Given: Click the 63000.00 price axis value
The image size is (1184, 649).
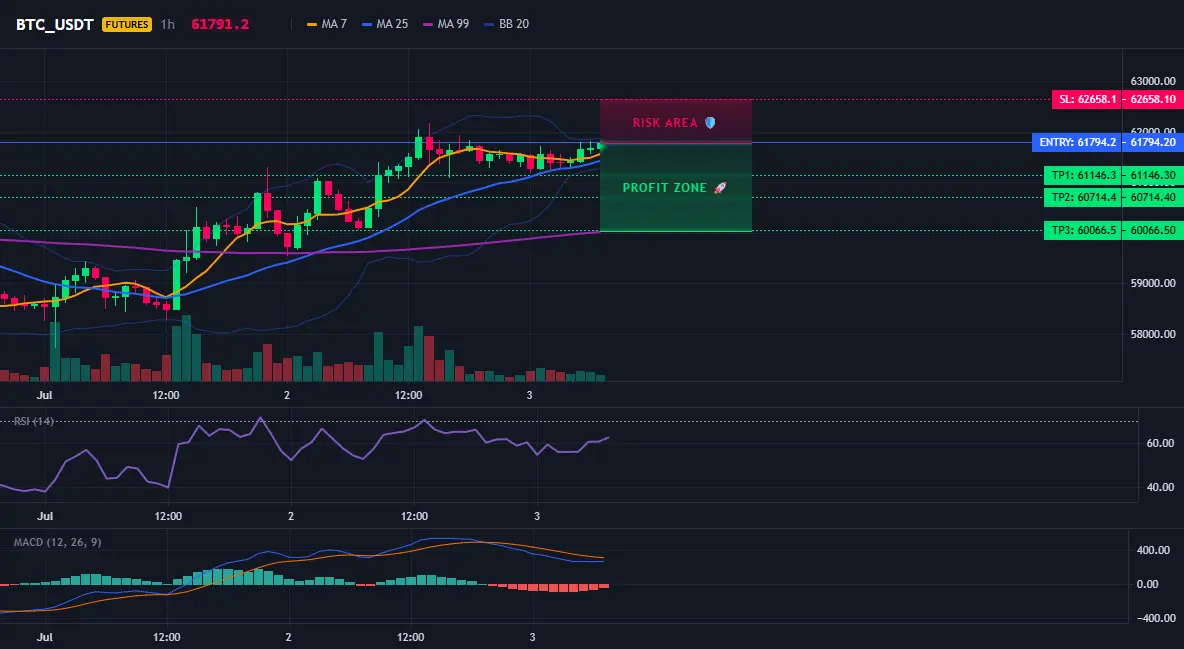Looking at the screenshot, I should [x=1152, y=81].
